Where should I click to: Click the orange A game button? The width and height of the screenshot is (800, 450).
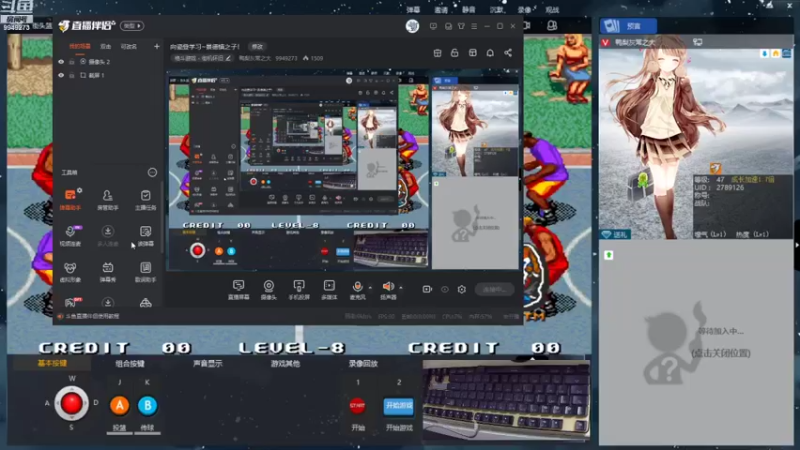[x=119, y=406]
